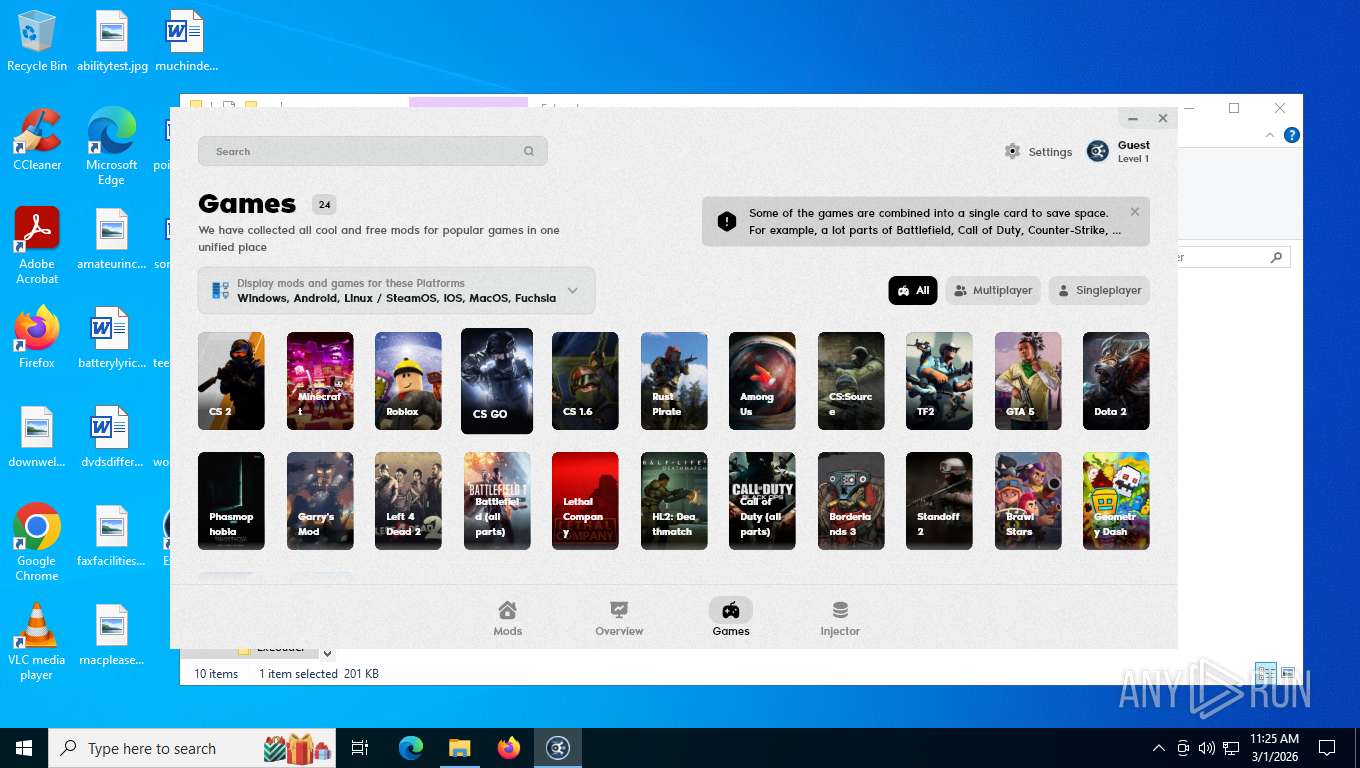Select Microsoft Edge desktop shortcut
1360x768 pixels.
coord(112,147)
